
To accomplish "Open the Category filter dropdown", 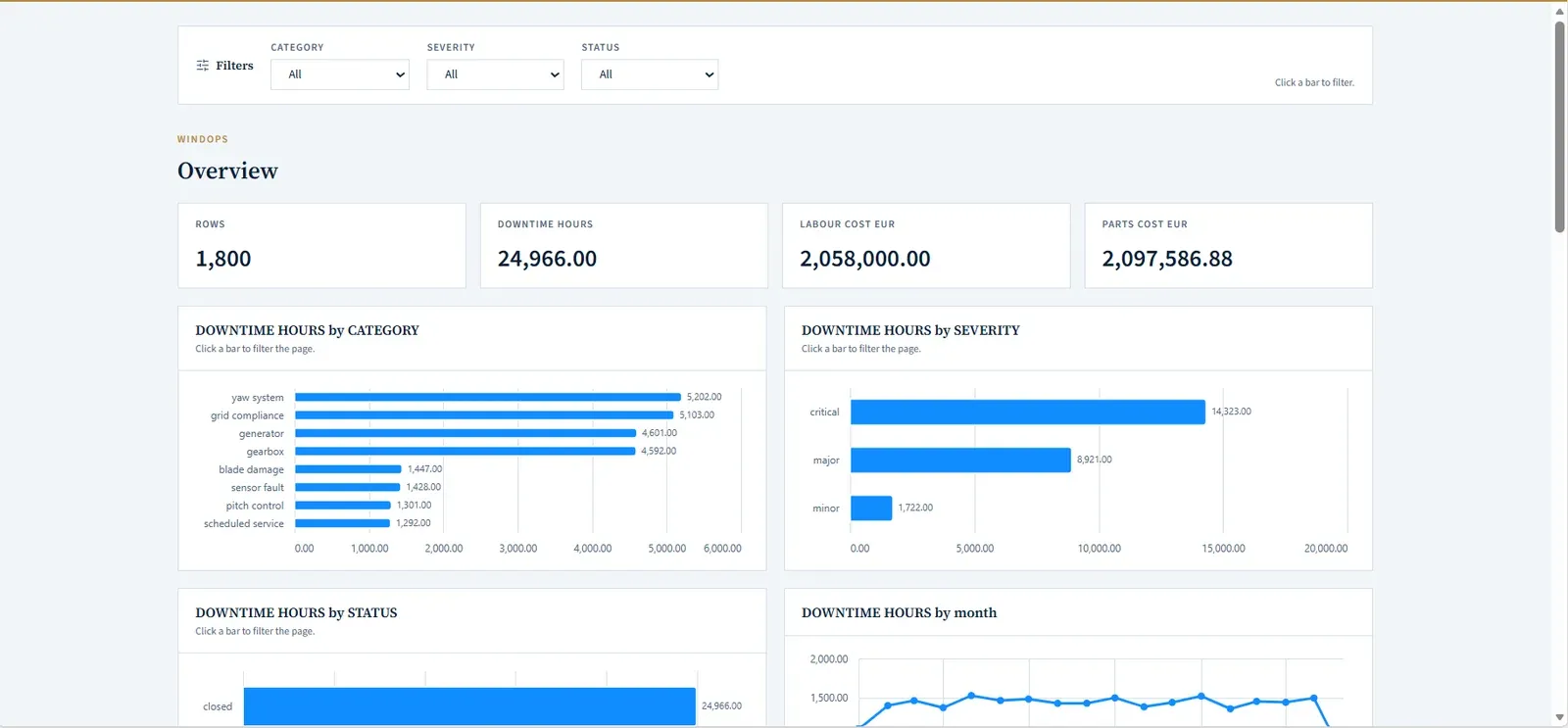I will coord(339,74).
